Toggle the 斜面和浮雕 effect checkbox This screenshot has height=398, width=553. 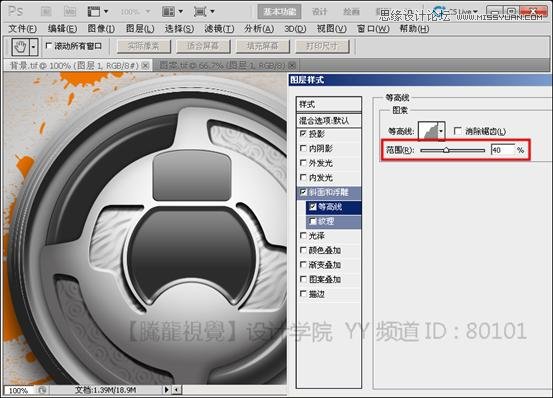303,192
